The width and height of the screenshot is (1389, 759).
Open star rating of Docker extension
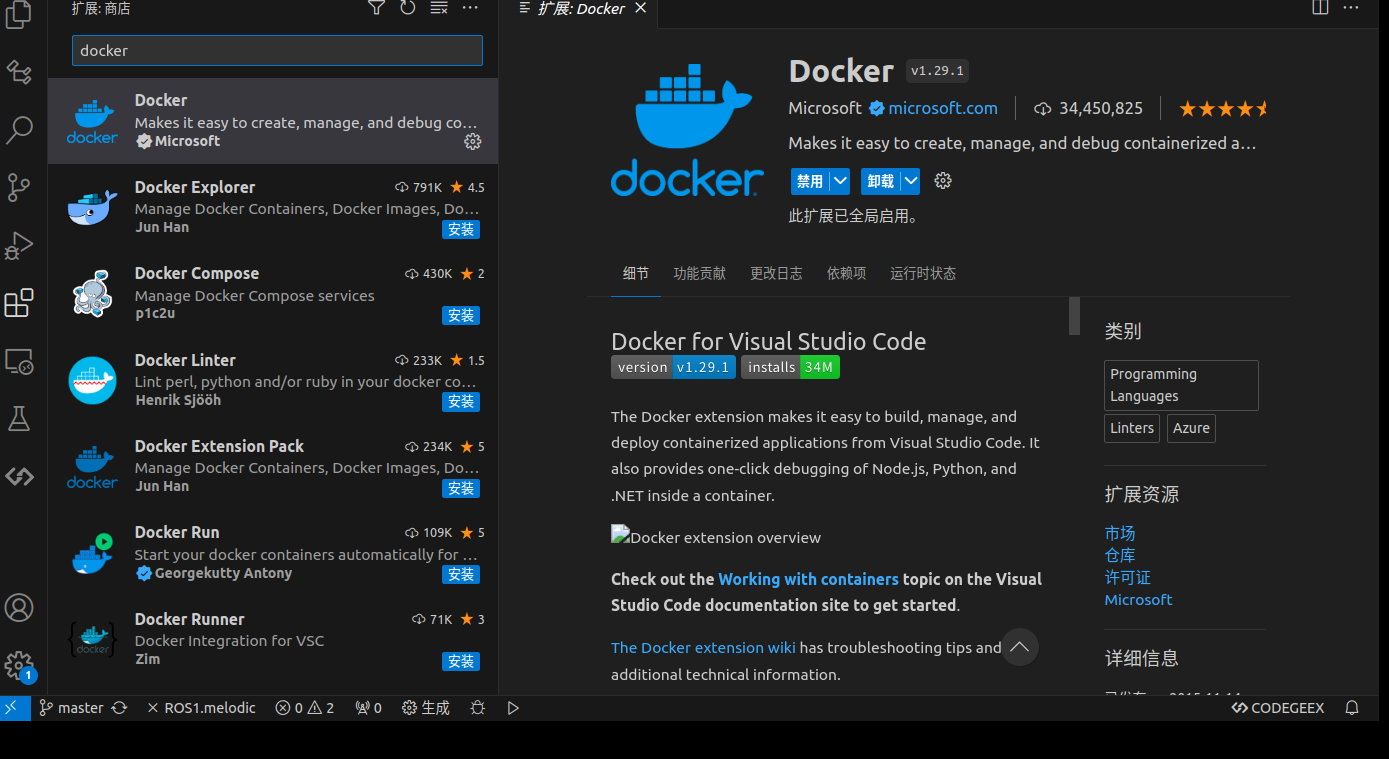[1223, 108]
